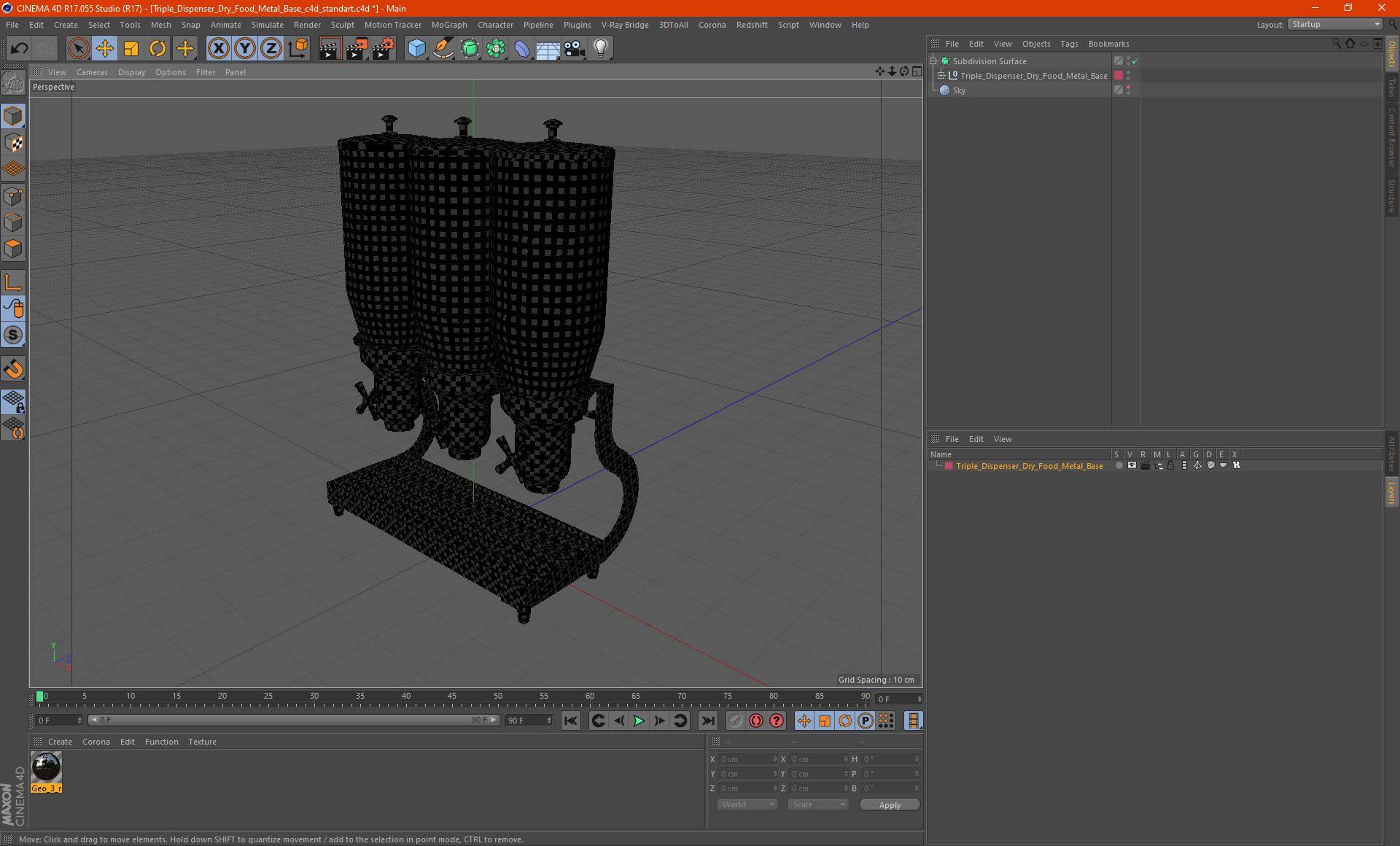This screenshot has height=846, width=1400.
Task: Open the Layers side tab
Action: click(x=1391, y=493)
